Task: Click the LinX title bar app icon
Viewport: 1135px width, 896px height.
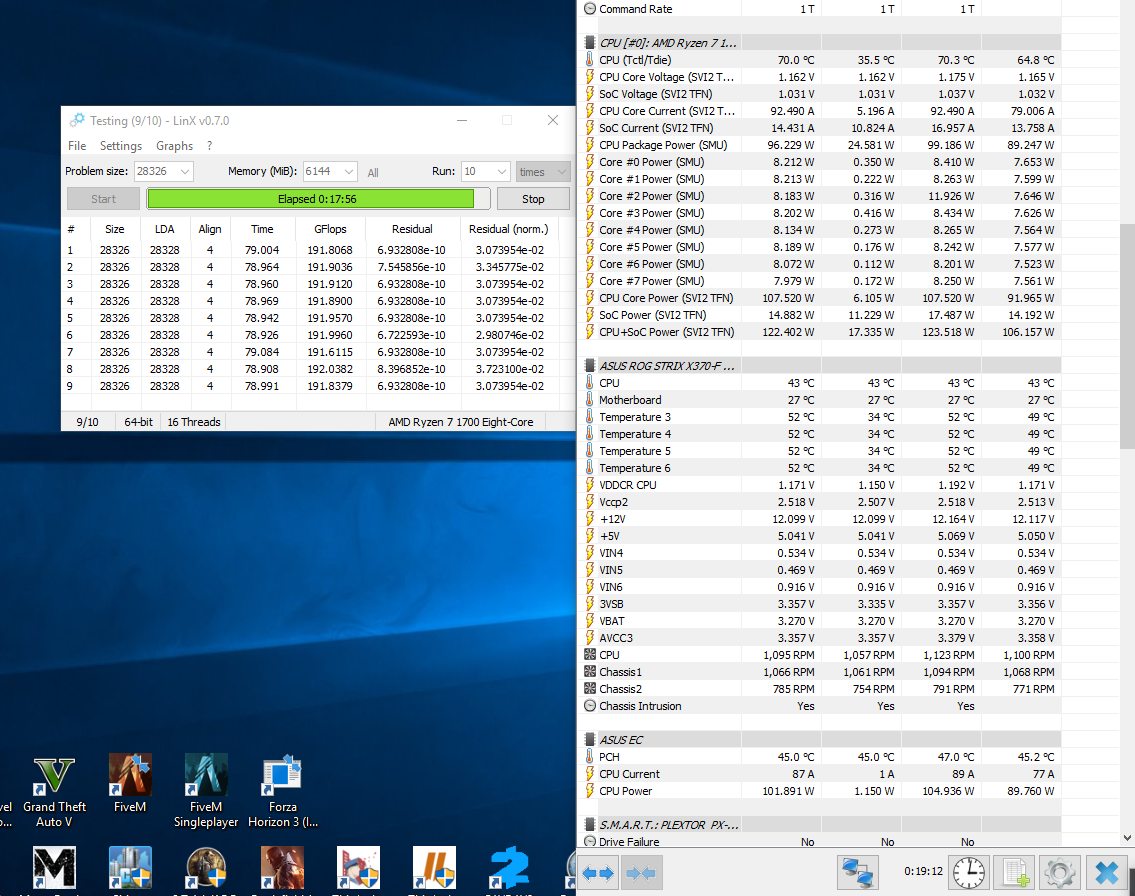Action: [77, 120]
